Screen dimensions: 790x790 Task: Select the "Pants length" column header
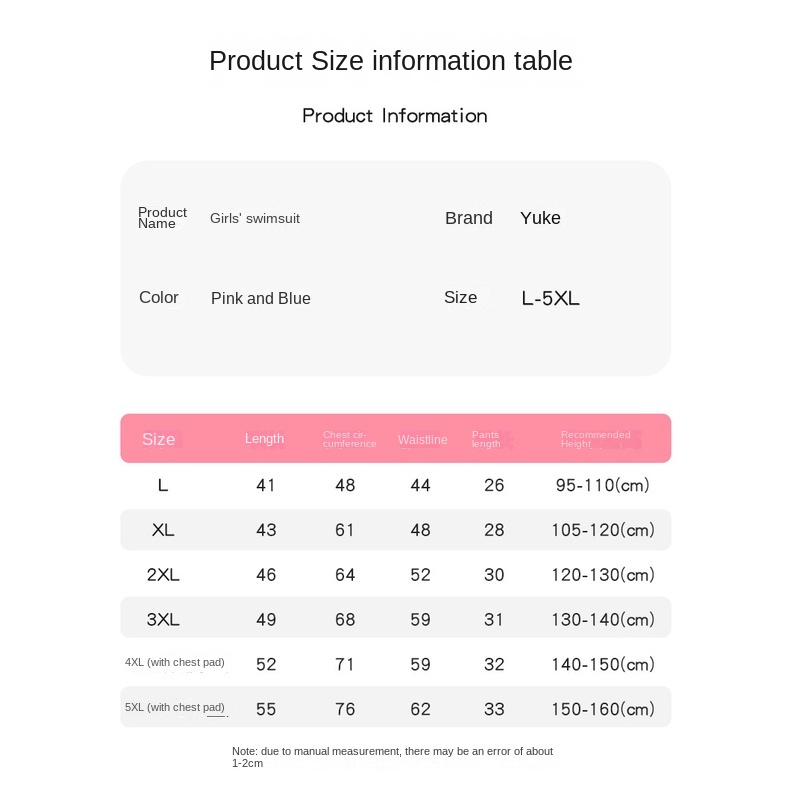pyautogui.click(x=486, y=439)
